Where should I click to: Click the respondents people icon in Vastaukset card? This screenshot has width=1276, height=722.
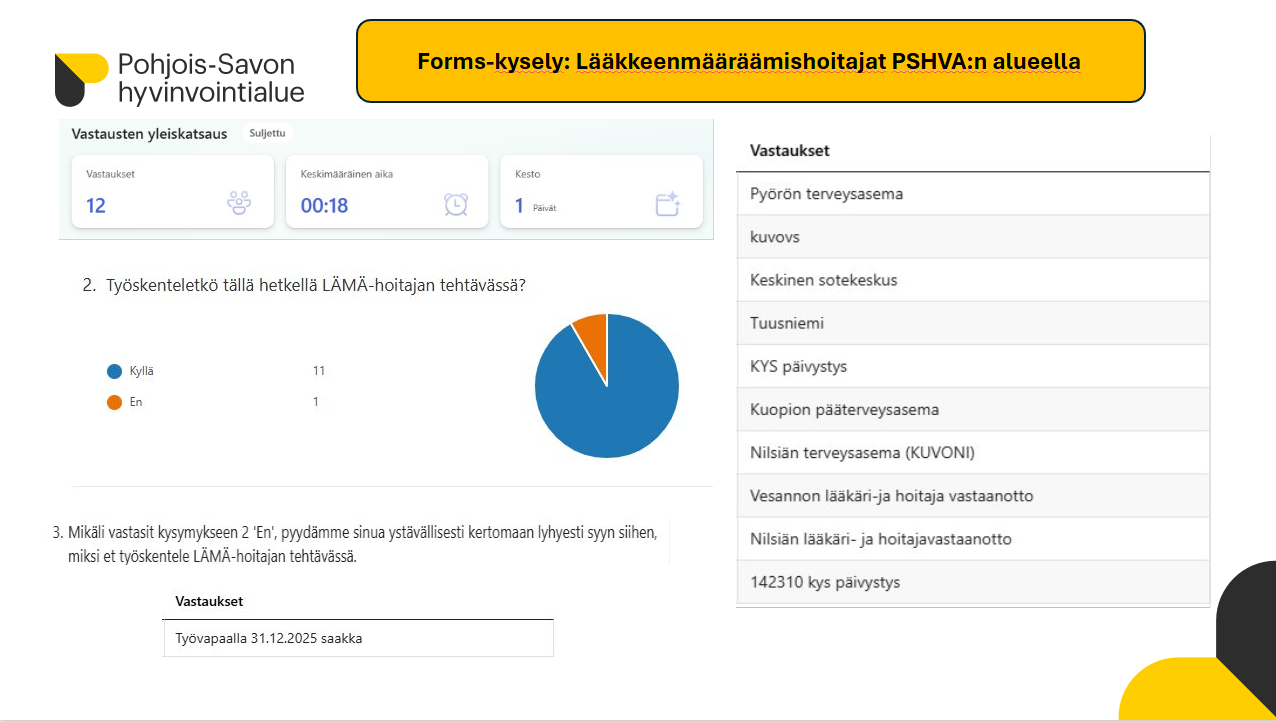tap(239, 204)
